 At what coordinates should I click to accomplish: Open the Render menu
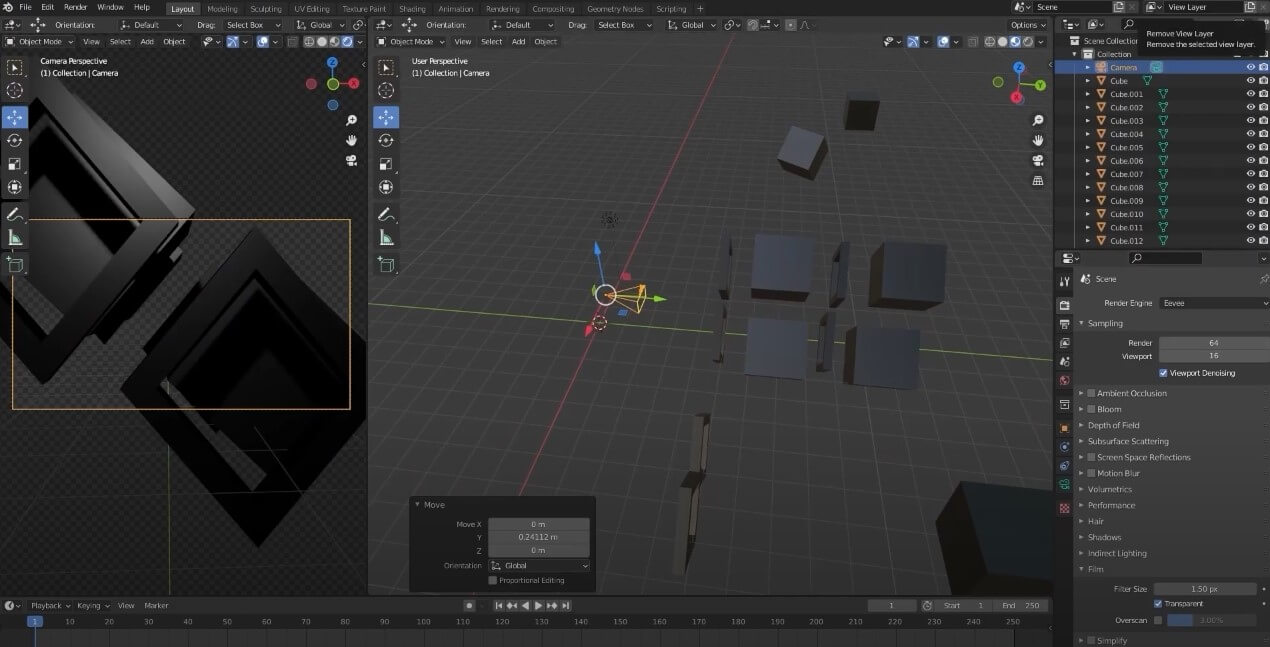tap(76, 7)
